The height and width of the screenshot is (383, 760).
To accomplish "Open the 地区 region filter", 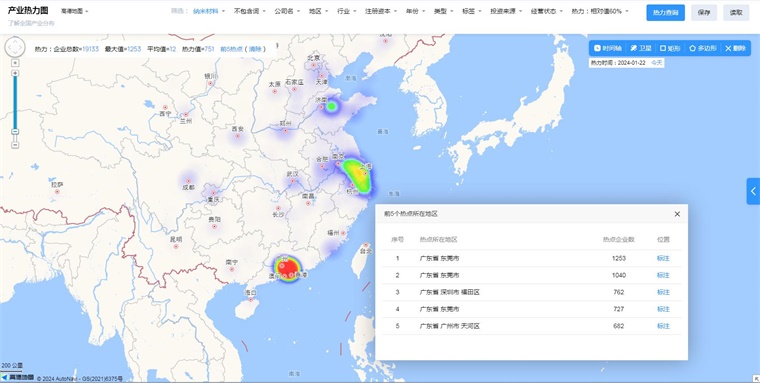I will (x=318, y=11).
